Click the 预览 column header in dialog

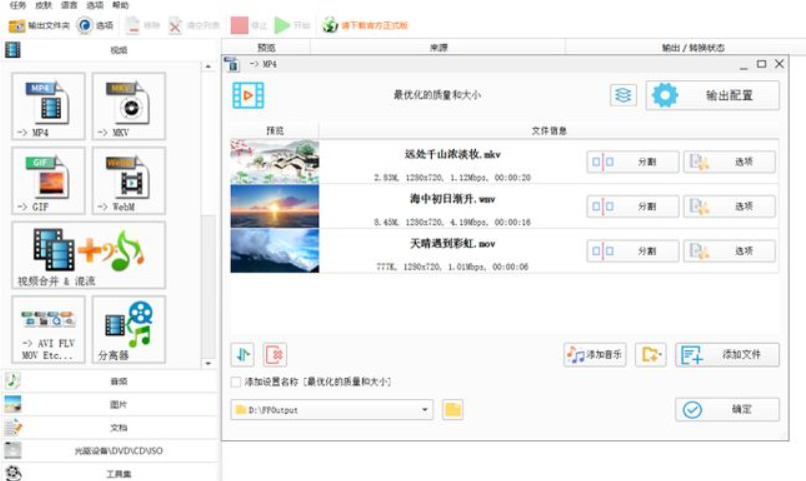point(274,131)
